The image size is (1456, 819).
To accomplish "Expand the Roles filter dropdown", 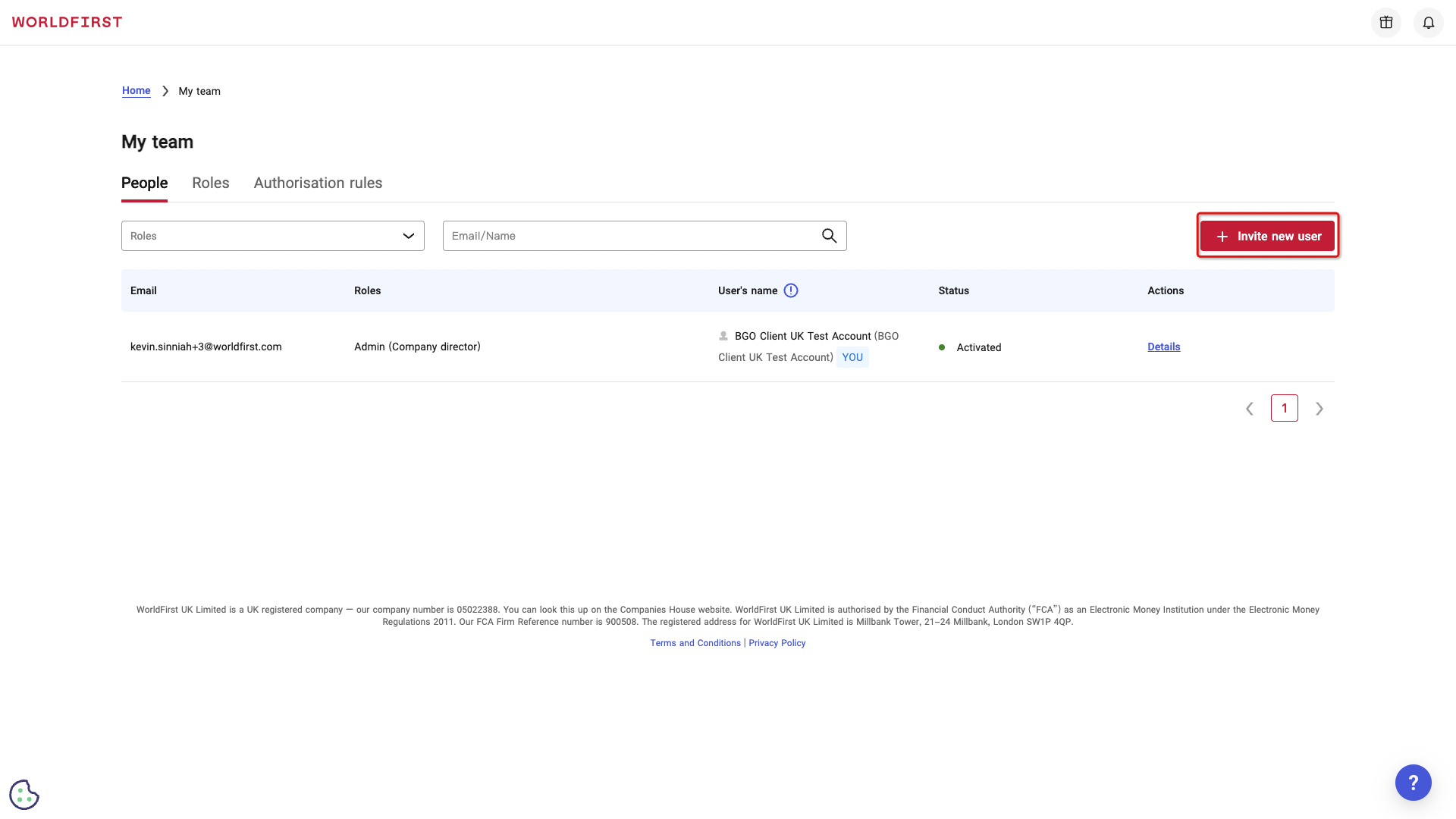I will coord(273,236).
